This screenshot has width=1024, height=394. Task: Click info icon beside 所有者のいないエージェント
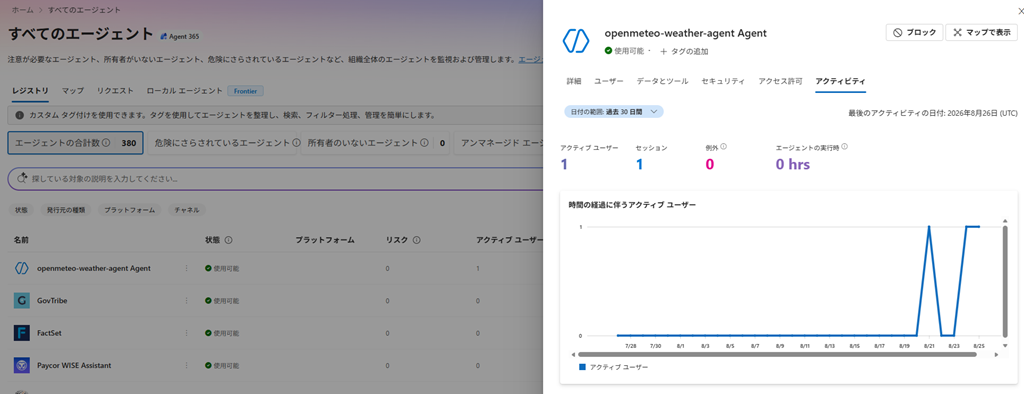click(424, 142)
